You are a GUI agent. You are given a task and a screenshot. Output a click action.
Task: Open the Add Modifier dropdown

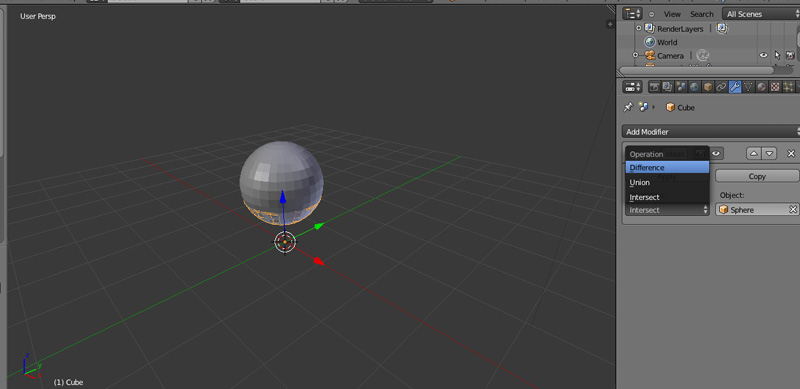[711, 132]
